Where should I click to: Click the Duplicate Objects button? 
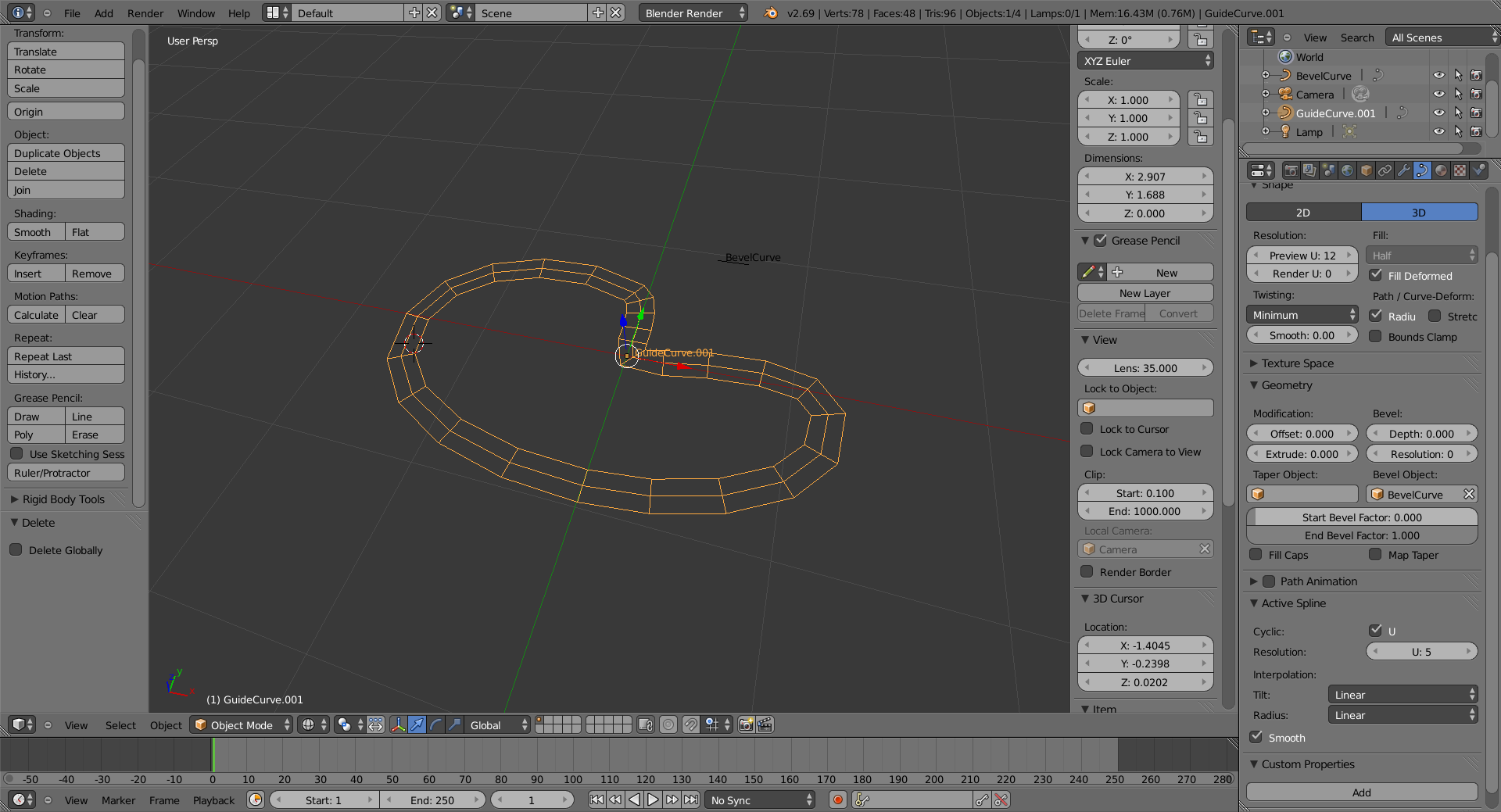66,153
